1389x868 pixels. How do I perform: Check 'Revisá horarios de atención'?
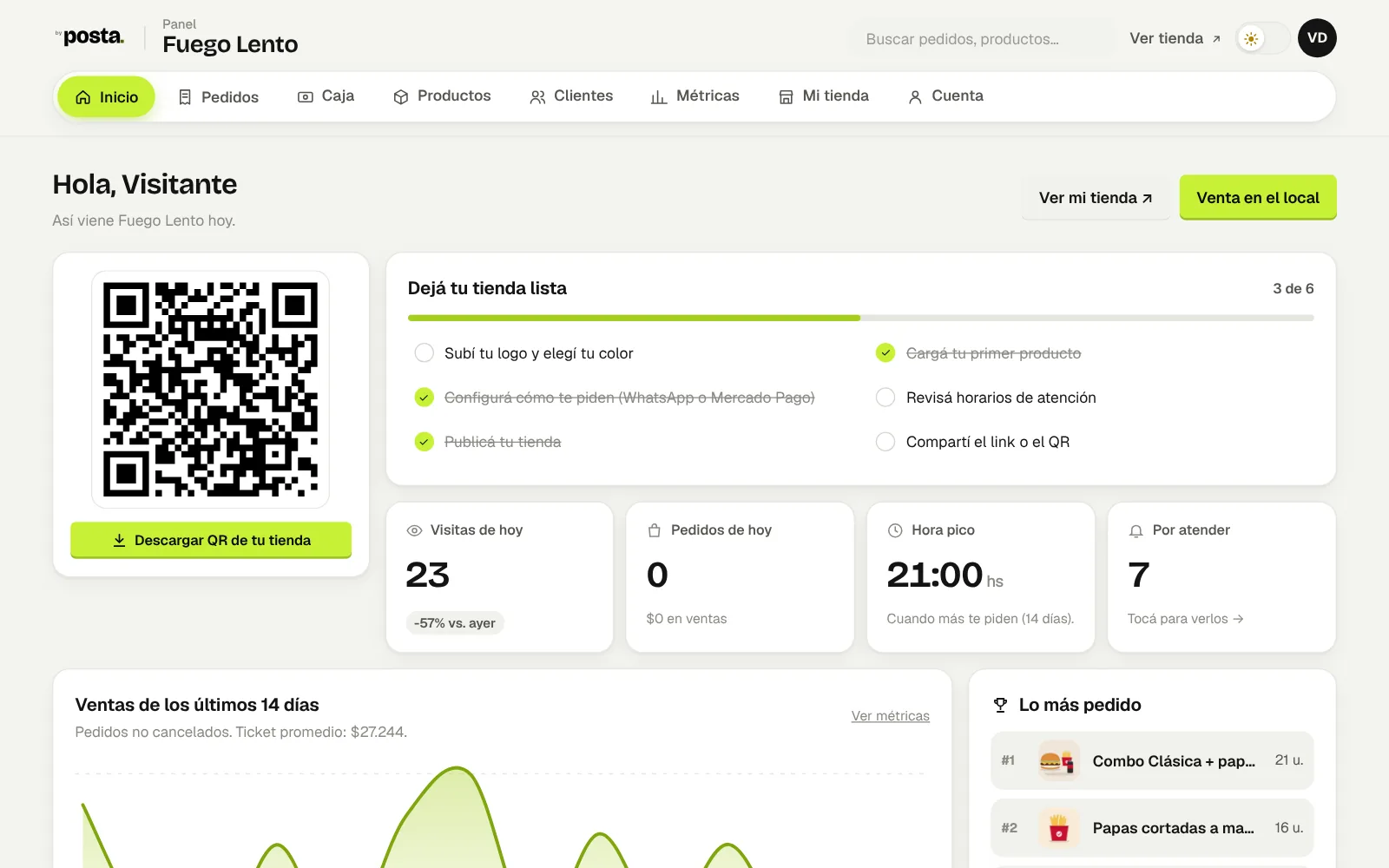[x=885, y=398]
